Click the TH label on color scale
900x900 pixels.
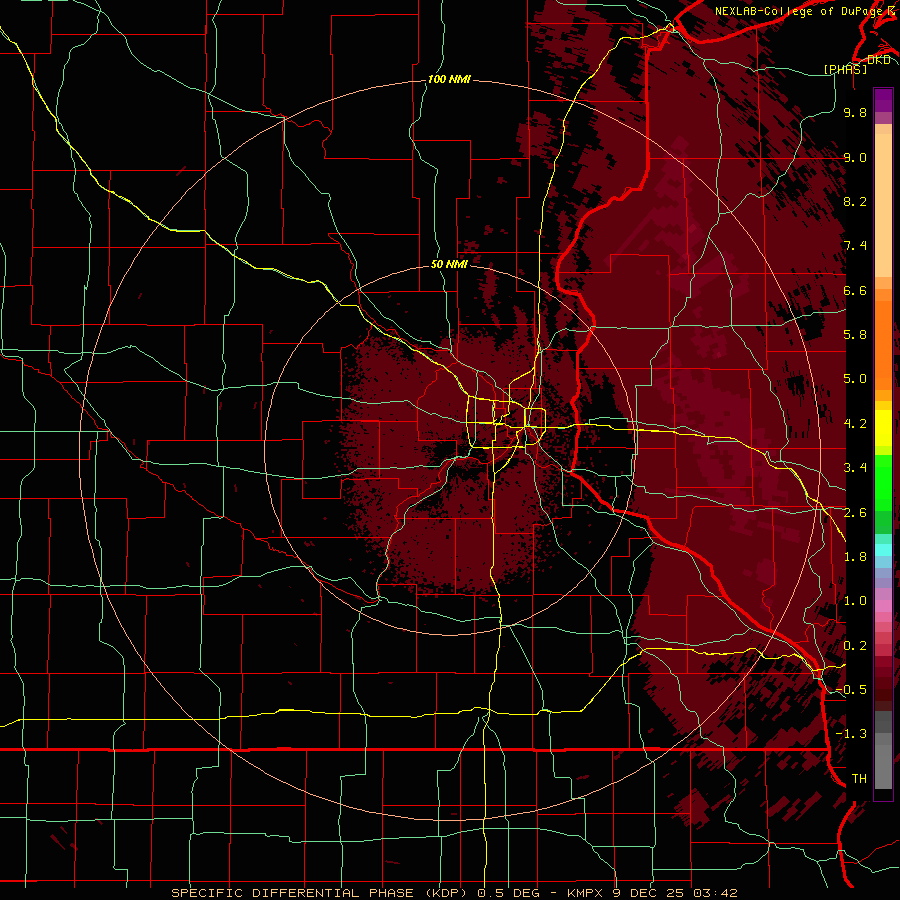coord(859,779)
